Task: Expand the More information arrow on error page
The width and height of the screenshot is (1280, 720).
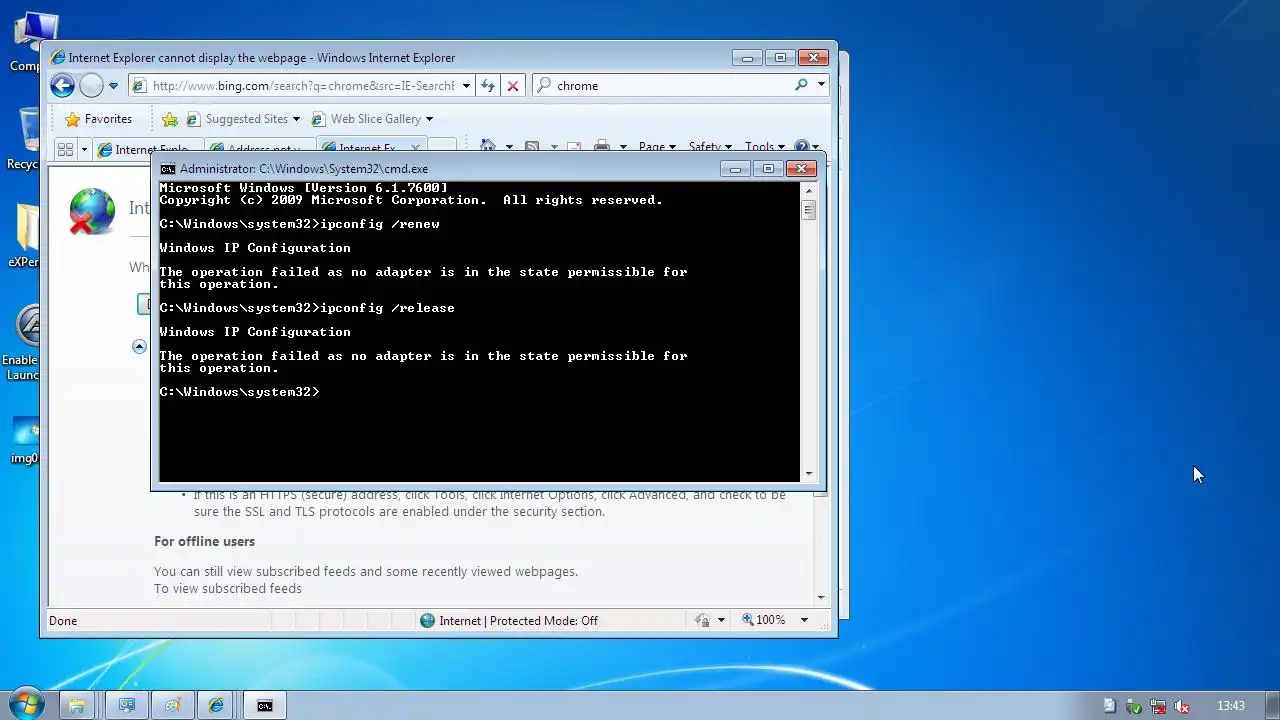Action: (139, 346)
